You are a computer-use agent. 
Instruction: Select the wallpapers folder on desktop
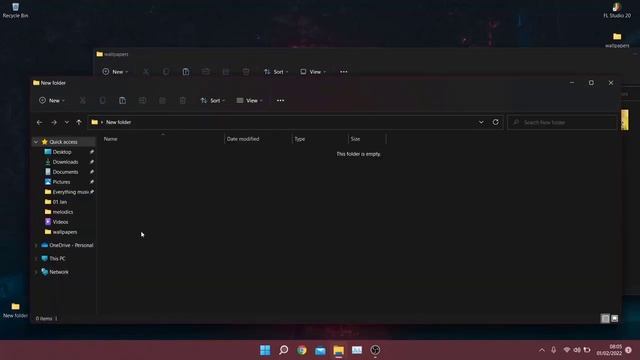click(617, 40)
